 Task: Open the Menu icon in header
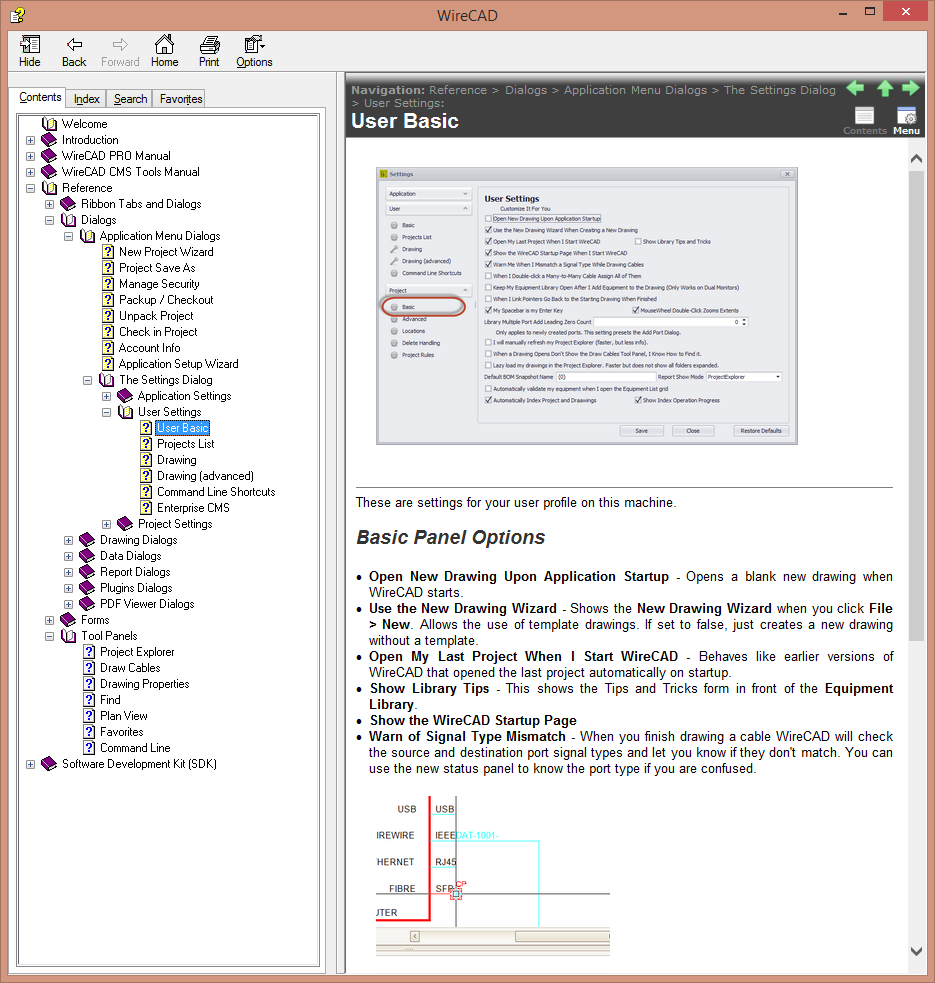tap(906, 120)
